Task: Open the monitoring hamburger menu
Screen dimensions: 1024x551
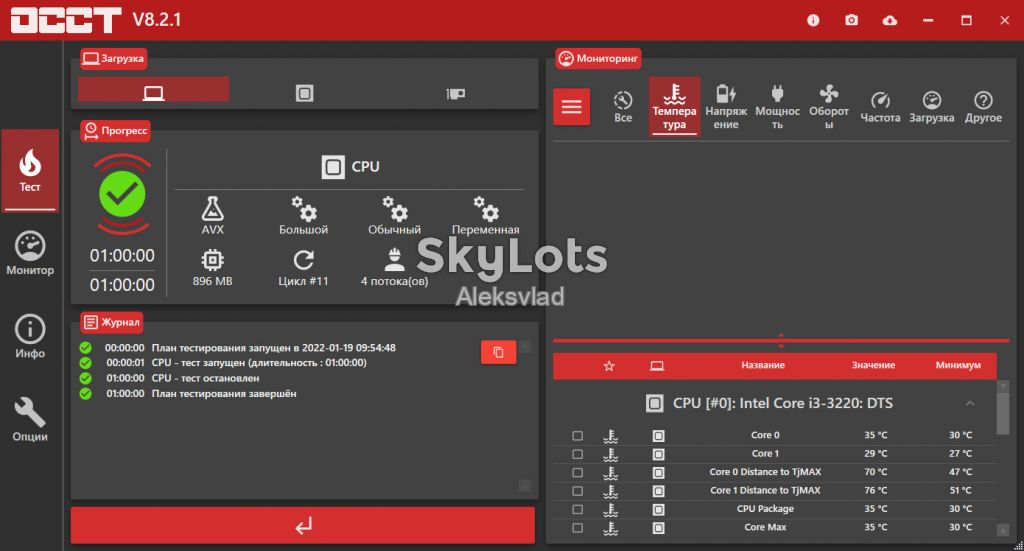Action: tap(571, 106)
